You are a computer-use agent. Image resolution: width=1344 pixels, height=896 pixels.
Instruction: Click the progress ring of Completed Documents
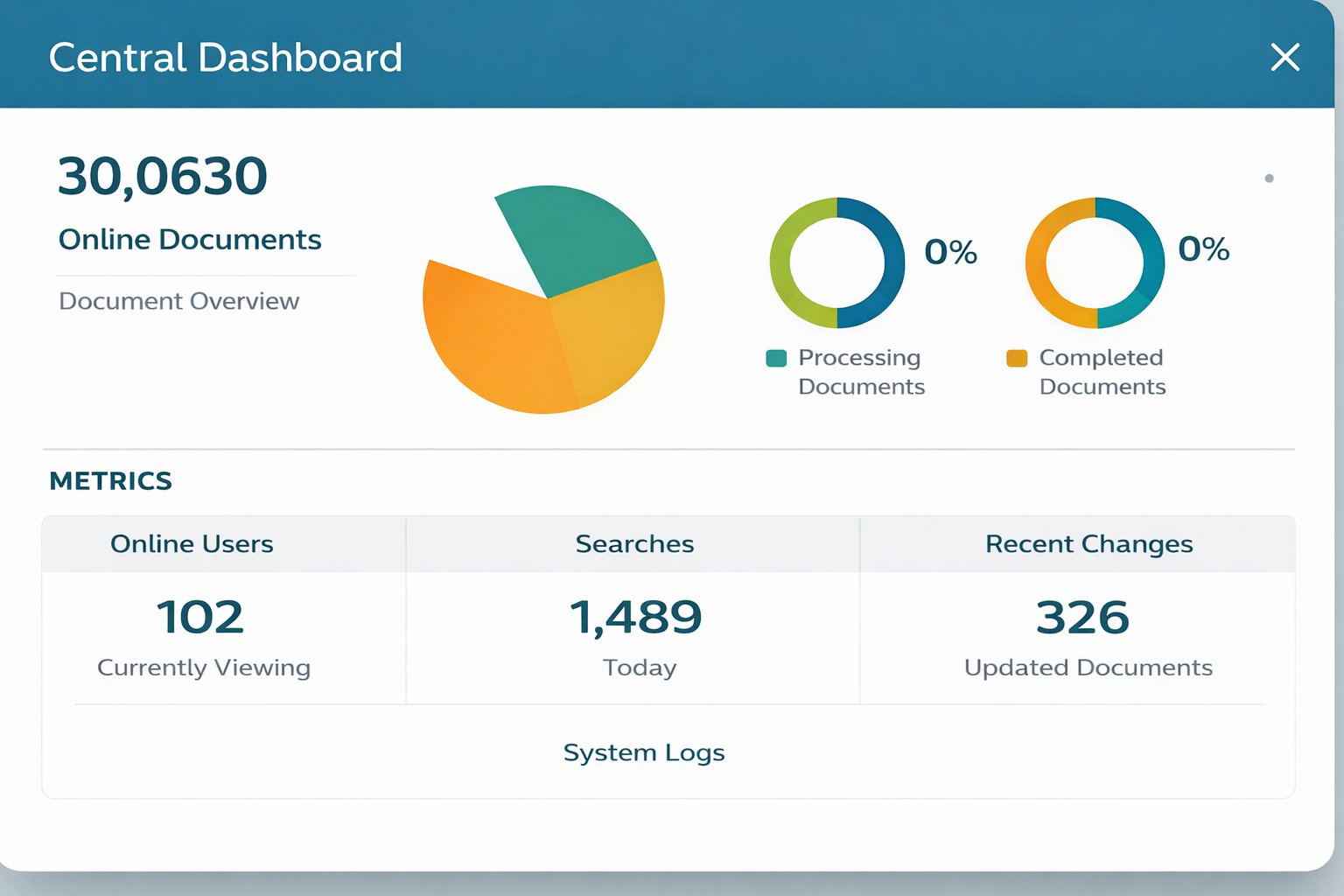(1095, 203)
